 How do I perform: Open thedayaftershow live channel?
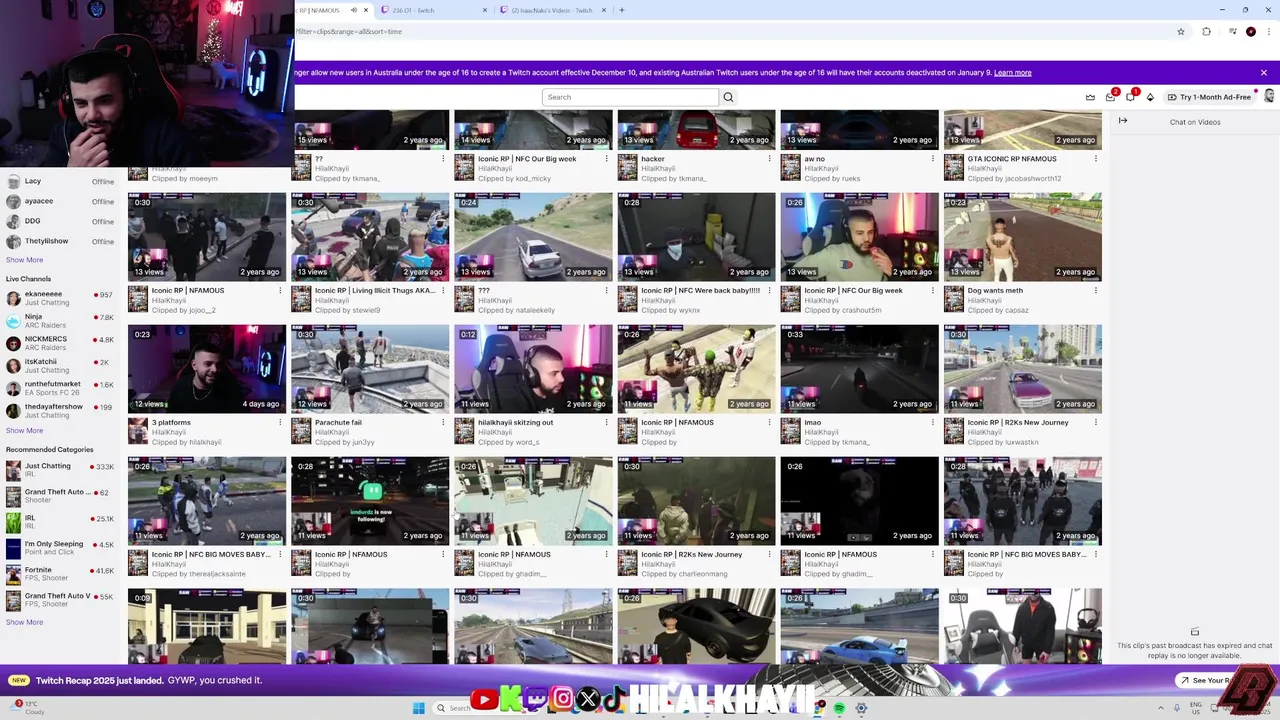[x=60, y=411]
